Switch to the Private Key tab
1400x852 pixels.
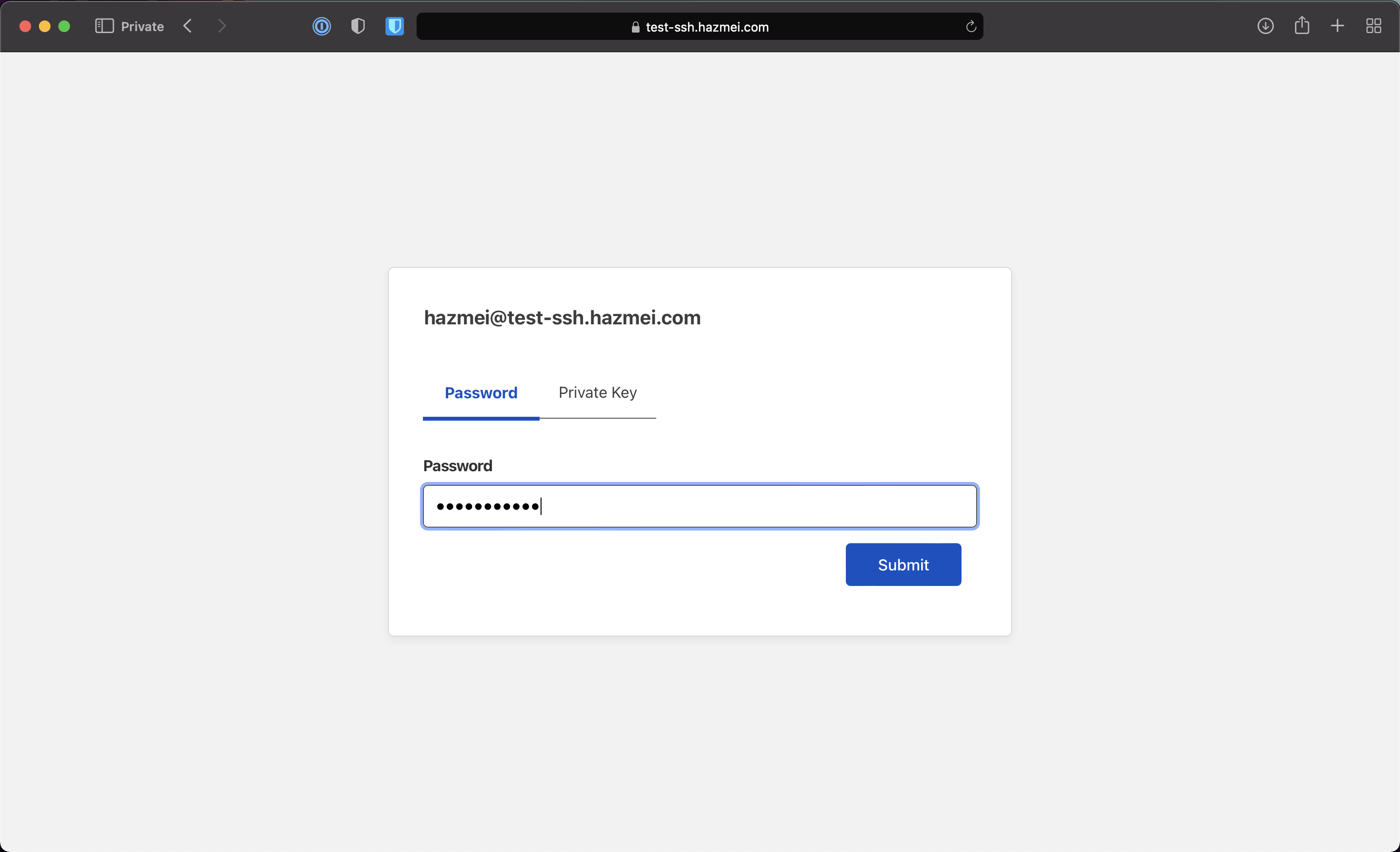point(597,393)
